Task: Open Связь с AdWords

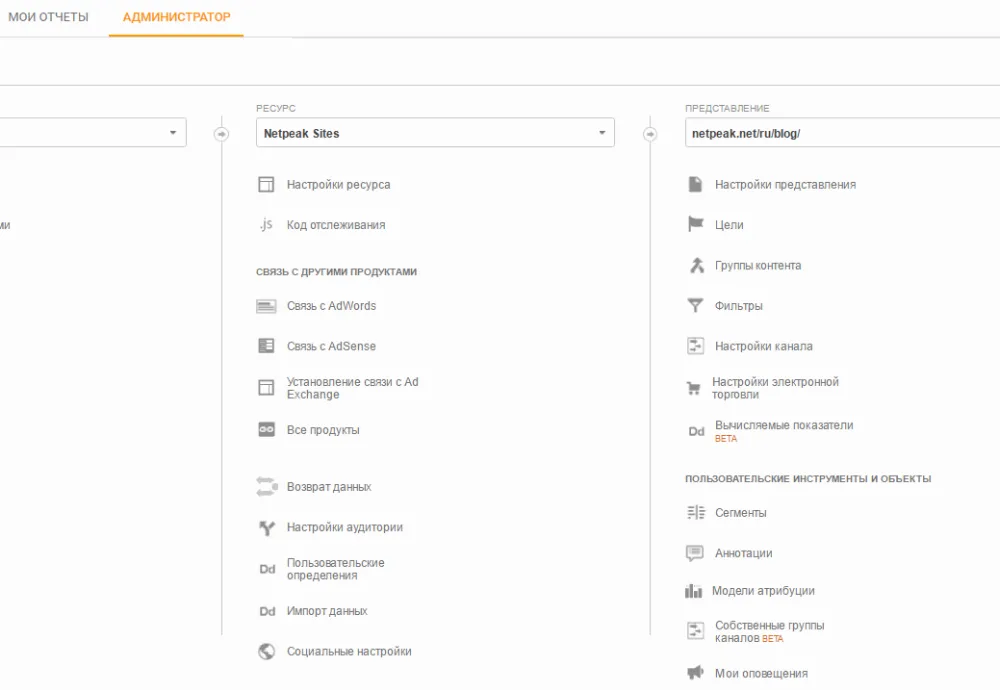Action: (331, 305)
